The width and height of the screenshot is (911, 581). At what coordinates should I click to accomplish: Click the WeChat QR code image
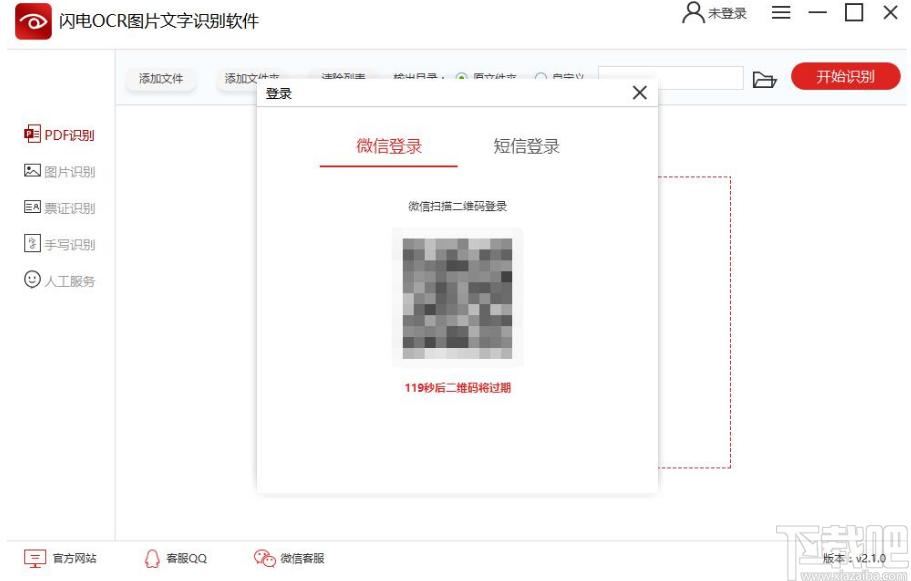tap(457, 297)
